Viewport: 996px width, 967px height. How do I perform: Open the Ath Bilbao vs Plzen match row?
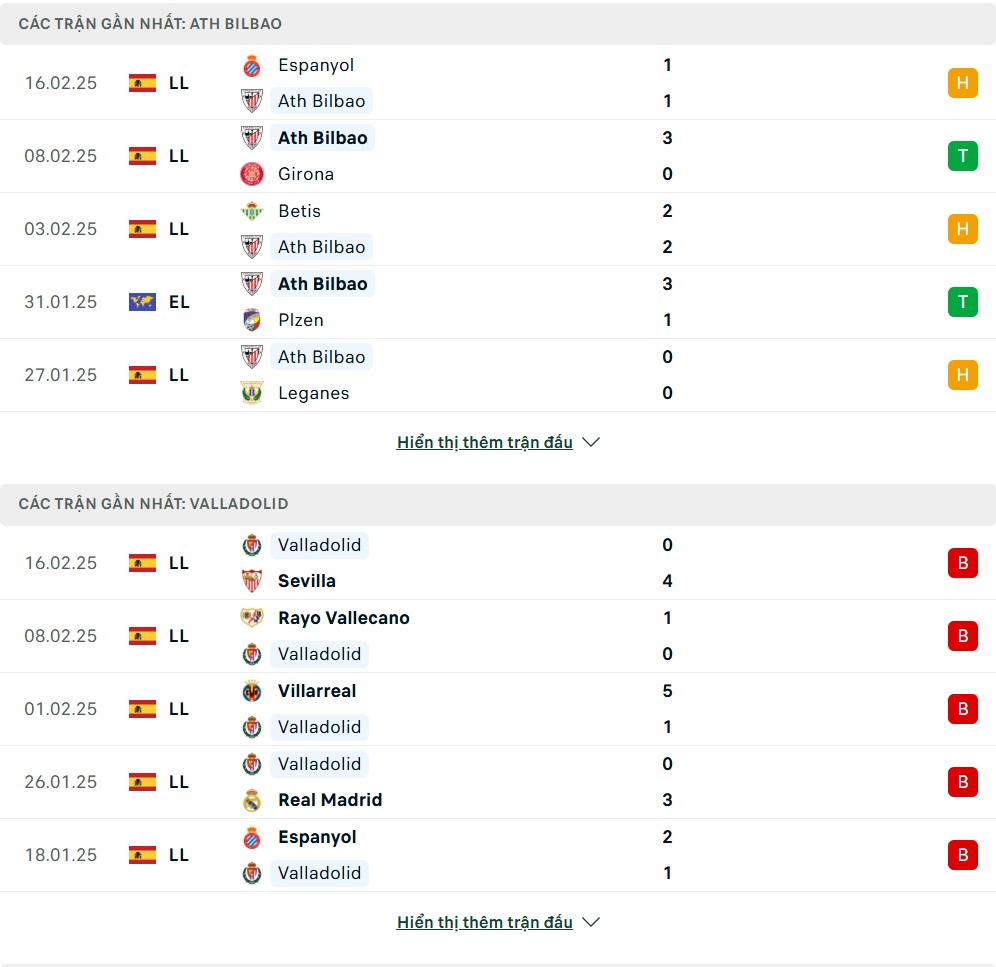tap(500, 302)
